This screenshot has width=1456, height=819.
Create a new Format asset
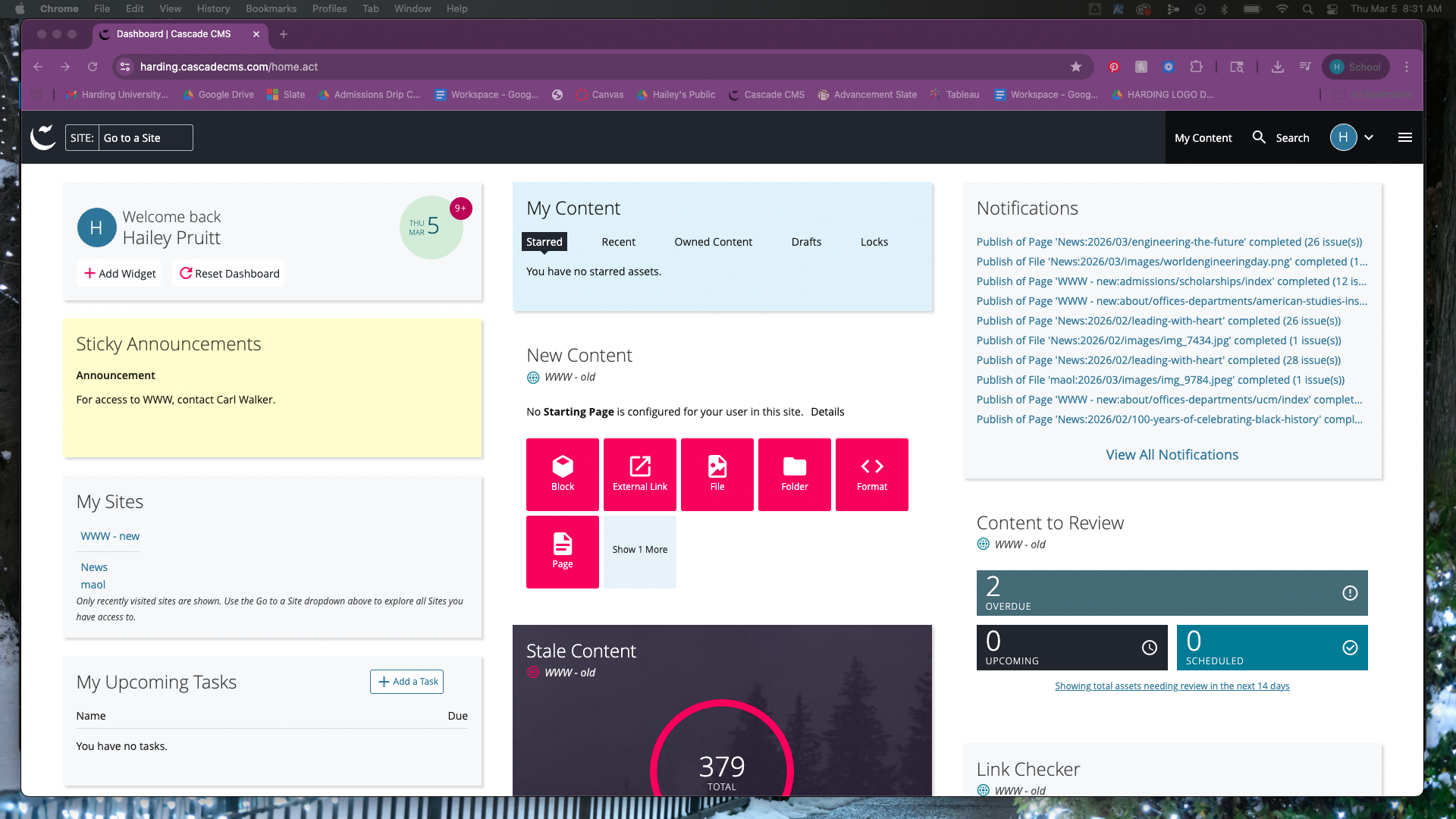871,474
